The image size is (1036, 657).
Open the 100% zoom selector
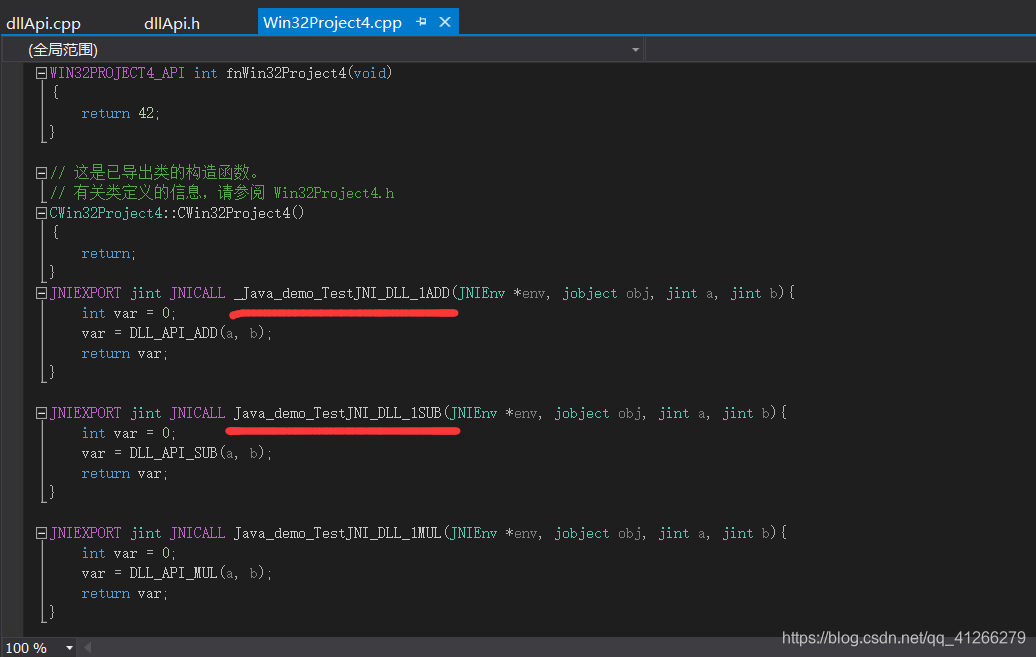coord(30,647)
